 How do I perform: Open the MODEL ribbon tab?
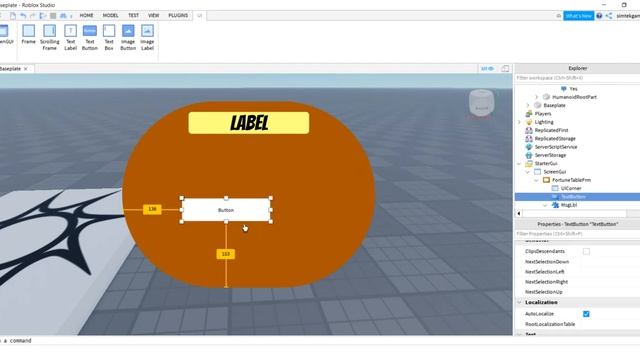pyautogui.click(x=110, y=16)
